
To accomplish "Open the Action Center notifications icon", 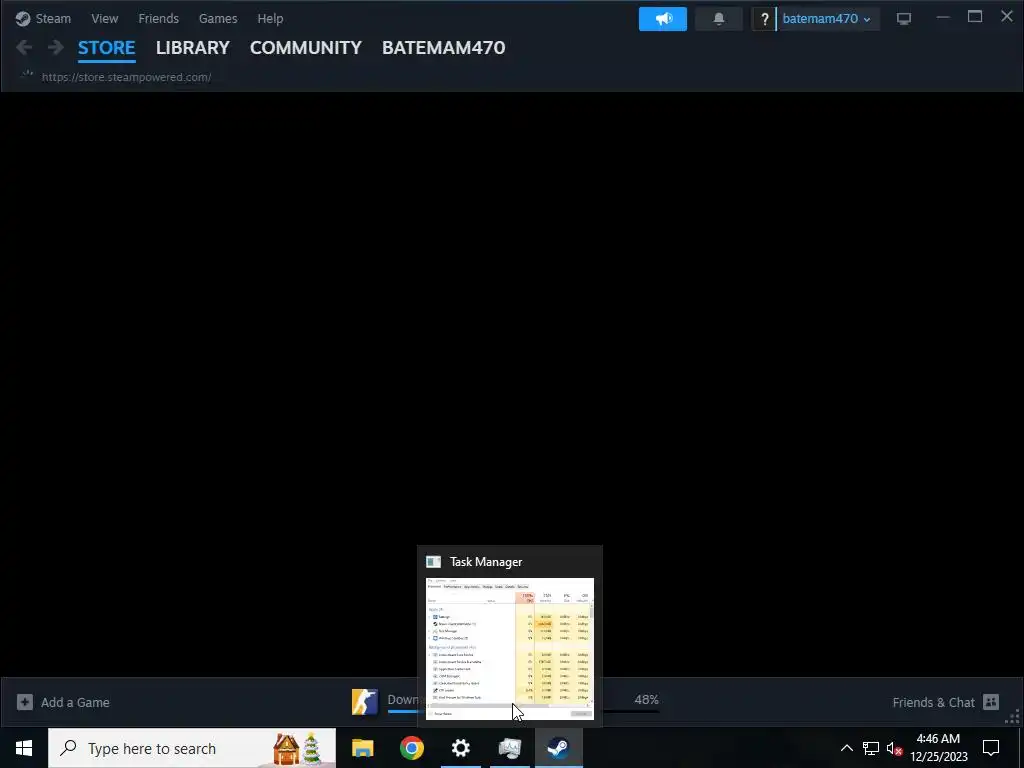I will (991, 748).
